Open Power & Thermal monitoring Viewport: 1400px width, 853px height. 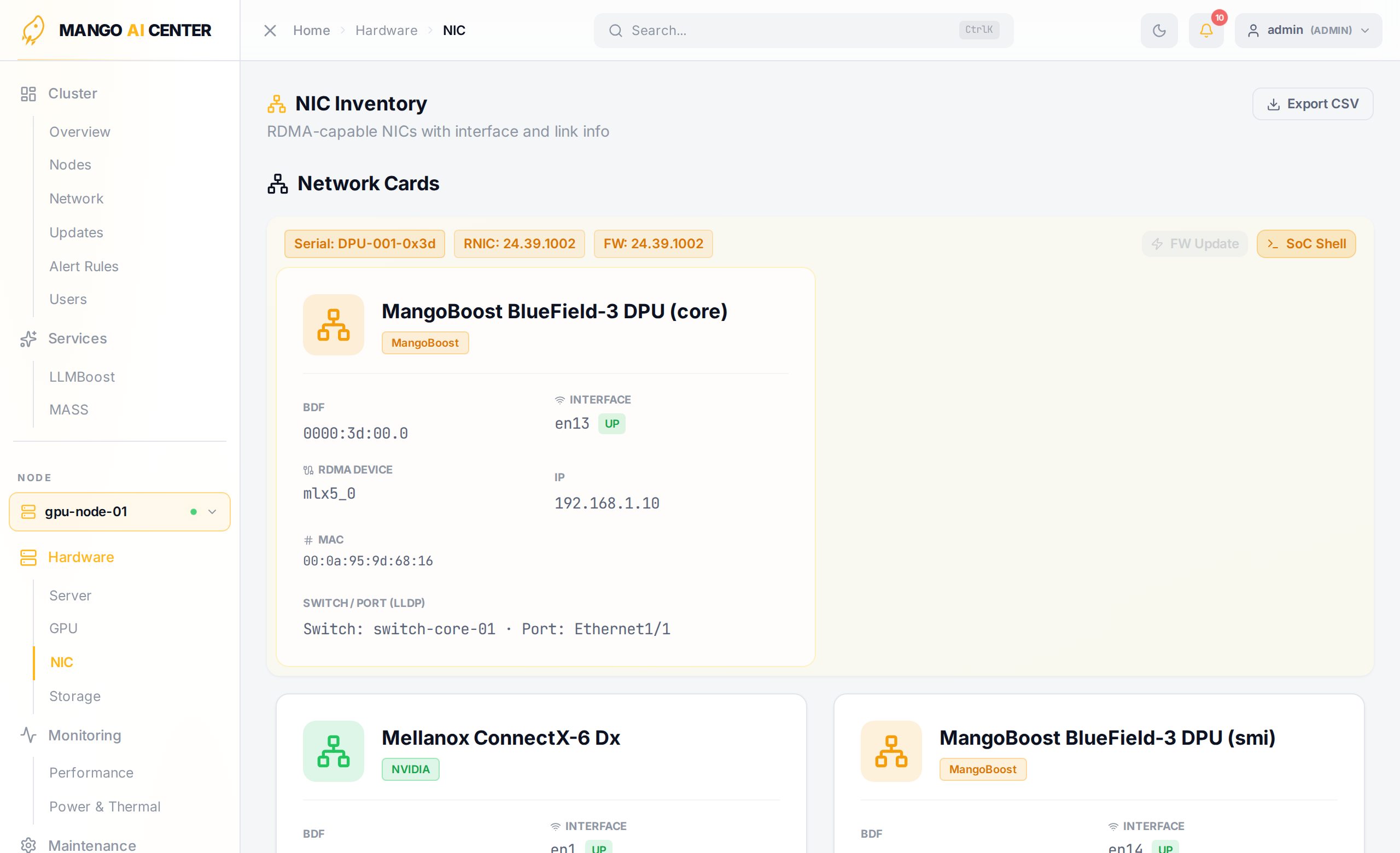(104, 807)
